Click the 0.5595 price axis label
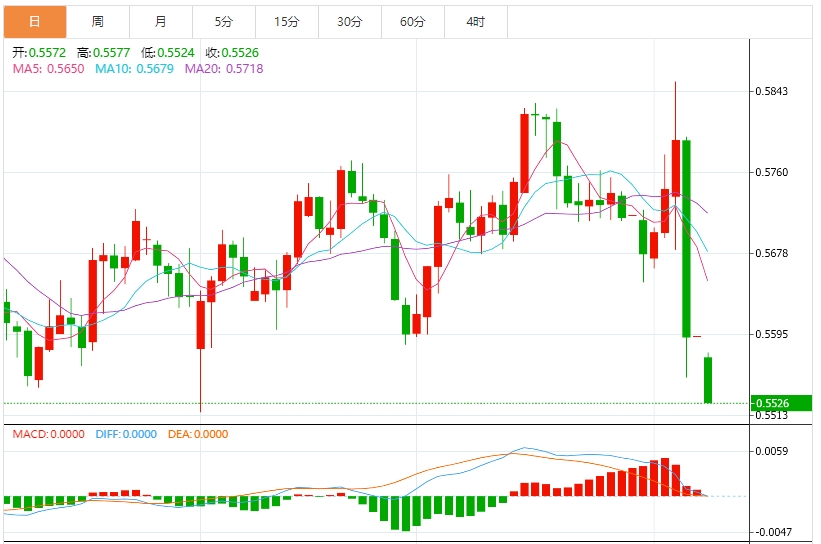 click(771, 334)
